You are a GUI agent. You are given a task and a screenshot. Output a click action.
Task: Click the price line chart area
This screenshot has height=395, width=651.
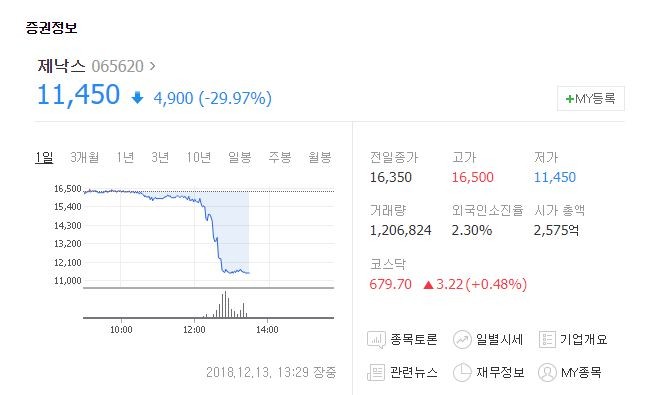point(209,237)
